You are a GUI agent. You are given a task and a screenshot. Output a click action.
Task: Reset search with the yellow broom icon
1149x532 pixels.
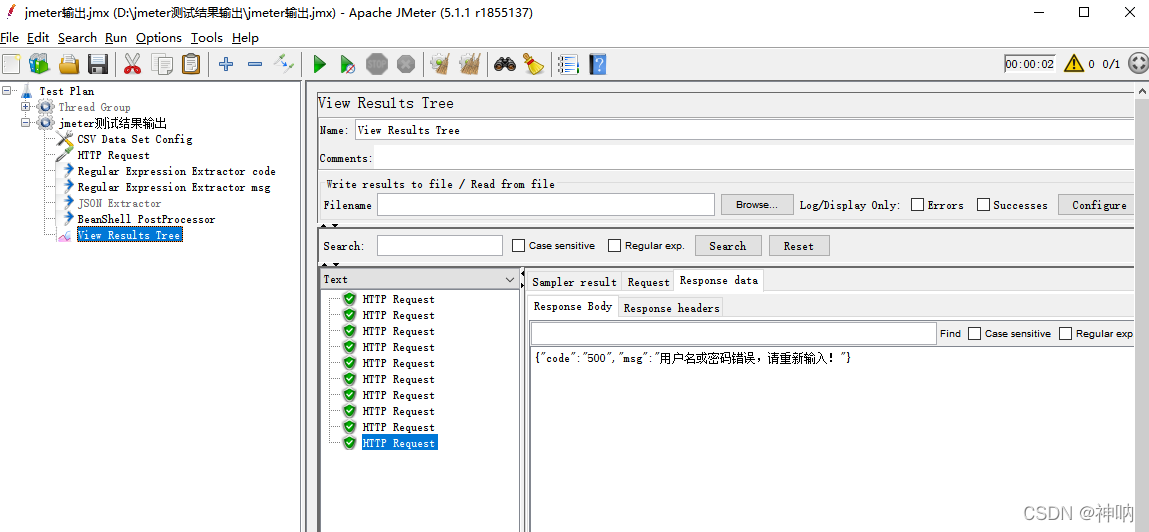point(533,64)
